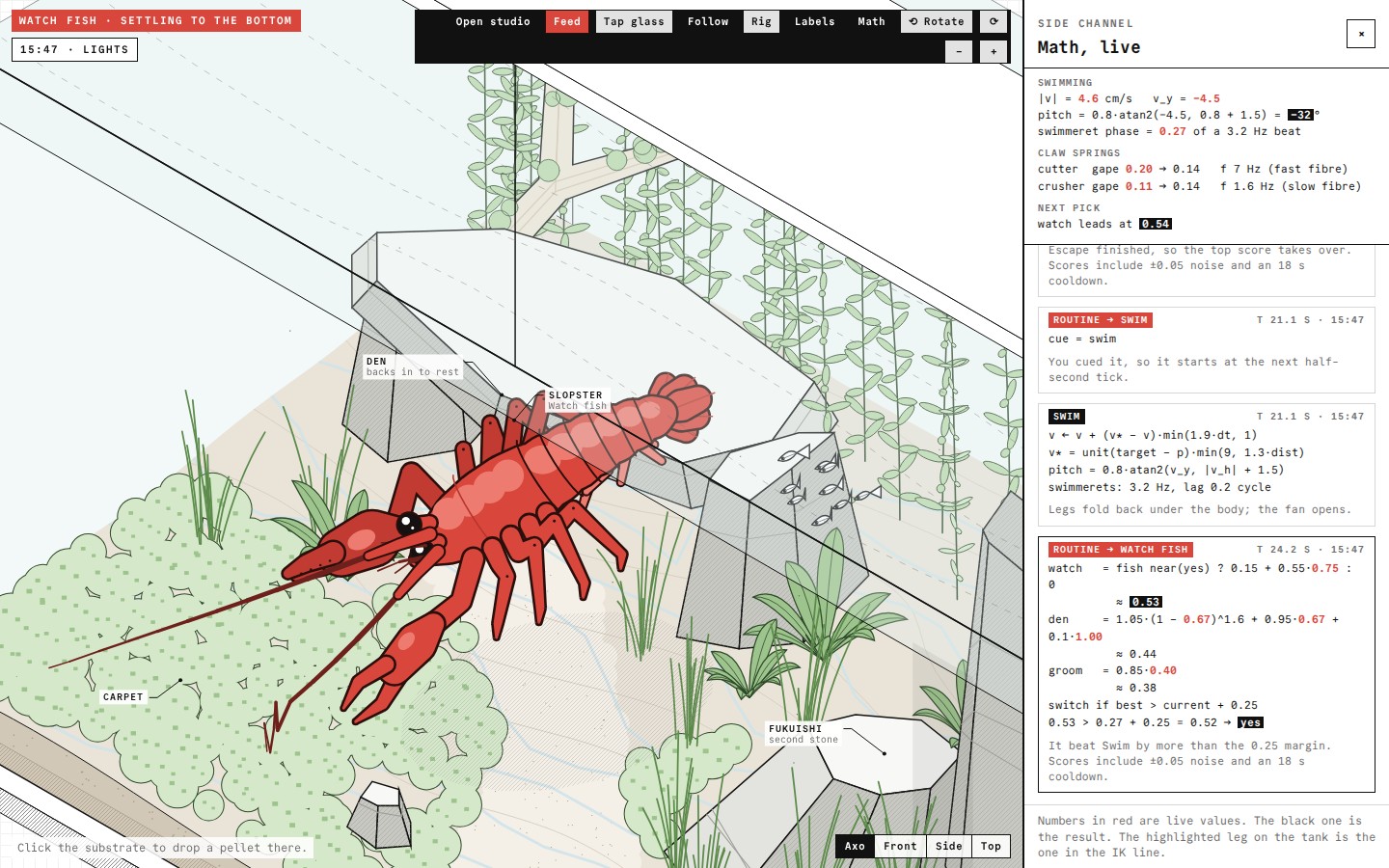Click the 'ROUTINE → WATCH FISH' log badge

click(1120, 550)
